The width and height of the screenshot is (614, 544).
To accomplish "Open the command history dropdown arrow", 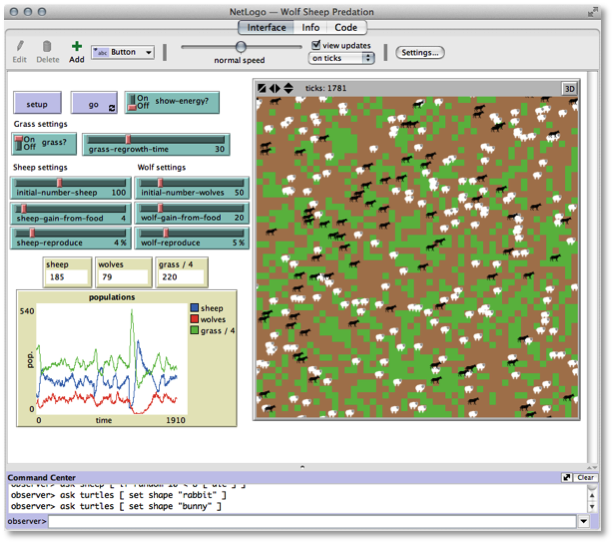I will (x=583, y=521).
